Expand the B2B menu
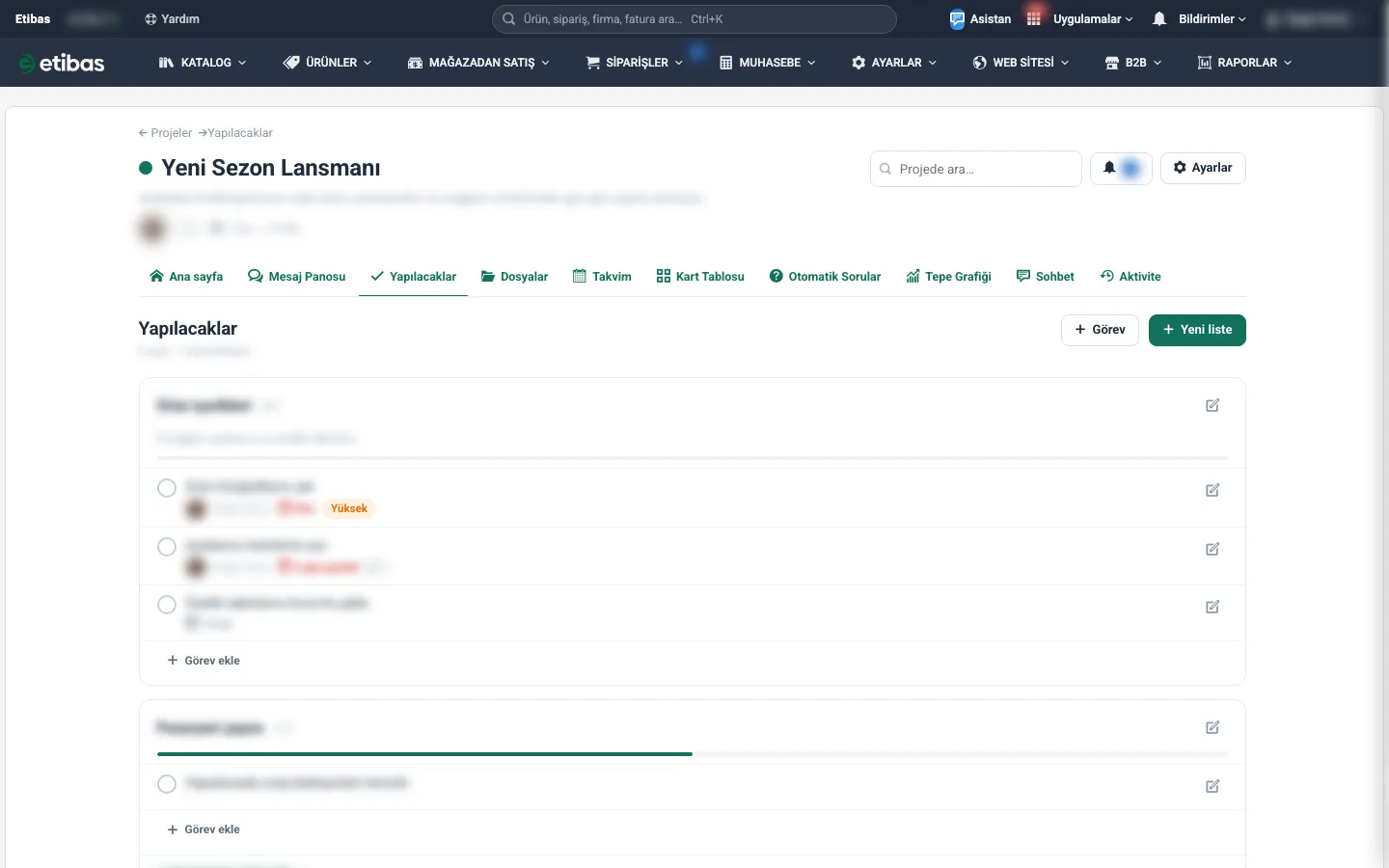Screen dimensions: 1389x868 (x=1133, y=63)
